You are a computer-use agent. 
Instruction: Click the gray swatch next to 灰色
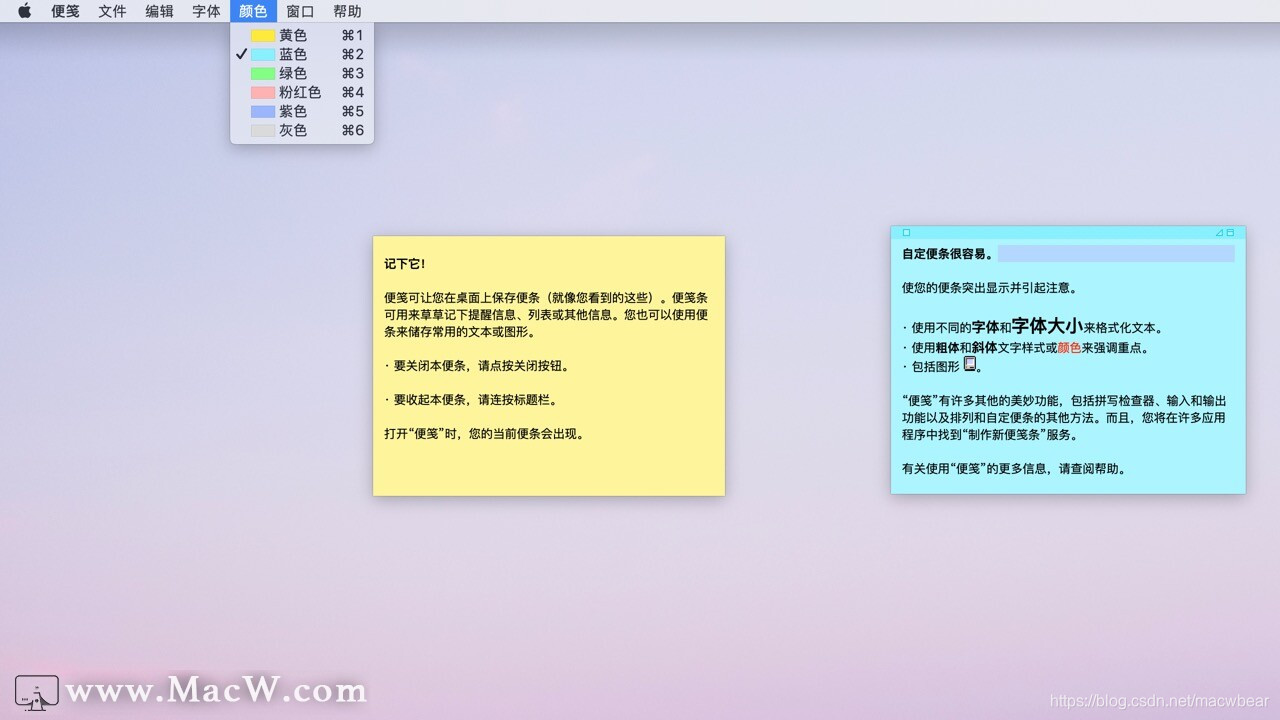[263, 130]
